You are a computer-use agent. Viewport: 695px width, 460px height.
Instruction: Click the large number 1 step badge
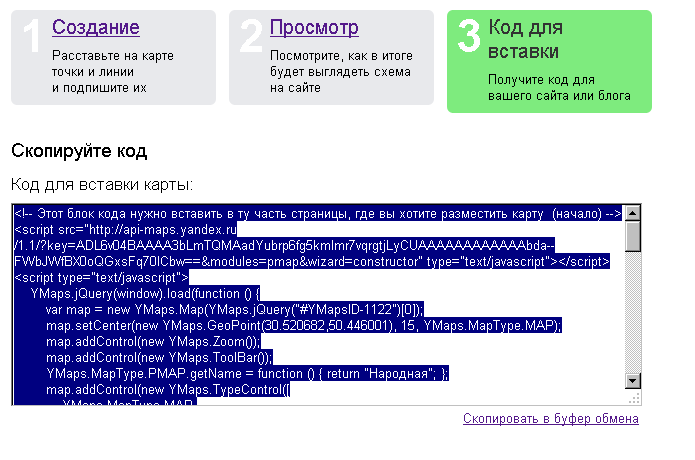32,35
